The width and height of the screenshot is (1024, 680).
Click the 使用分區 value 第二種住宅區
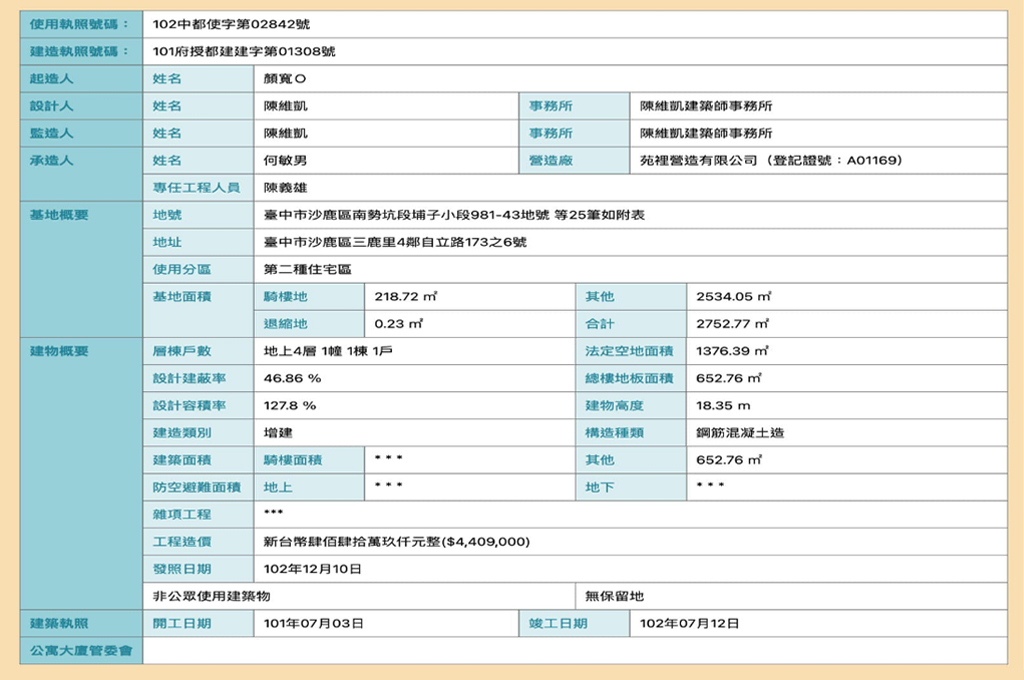(307, 270)
